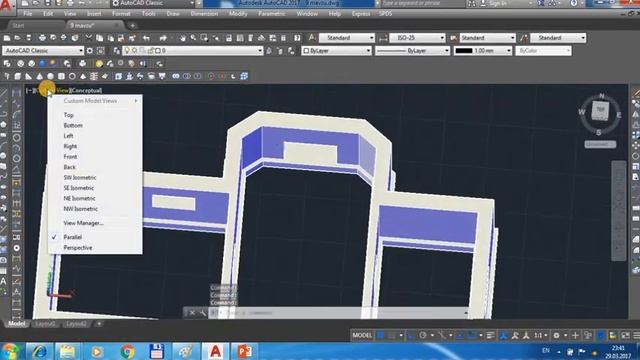Select the Pyramid solid tool
This screenshot has height=360, width=640.
[x=83, y=76]
